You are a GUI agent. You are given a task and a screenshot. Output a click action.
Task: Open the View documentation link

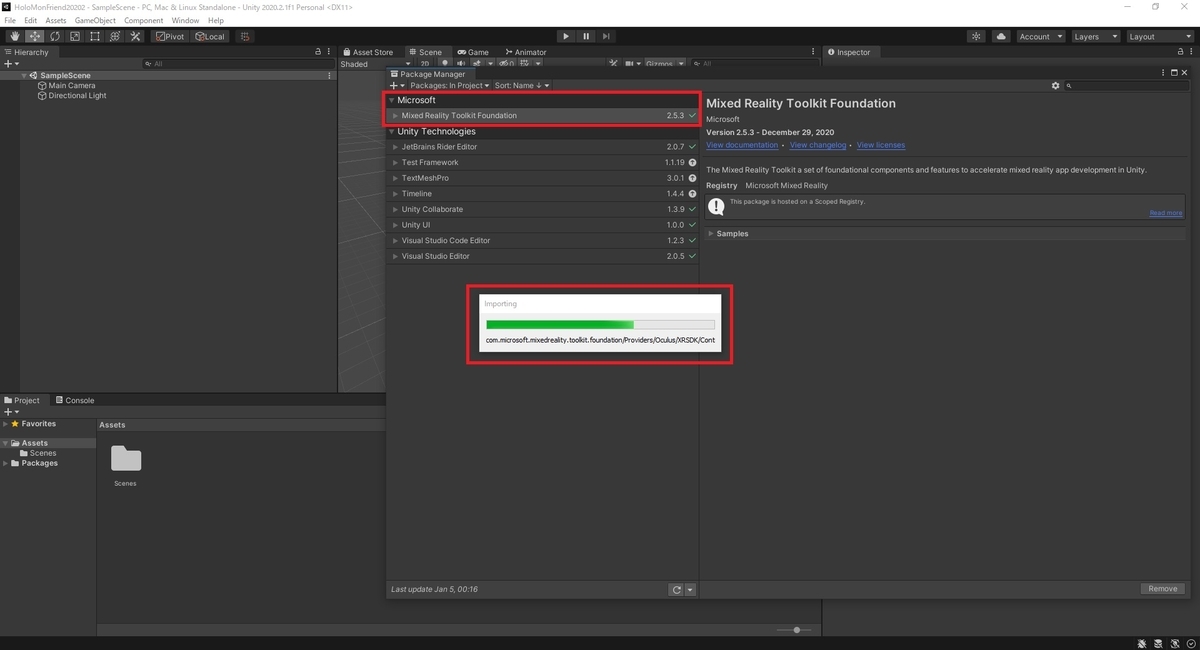click(x=742, y=145)
